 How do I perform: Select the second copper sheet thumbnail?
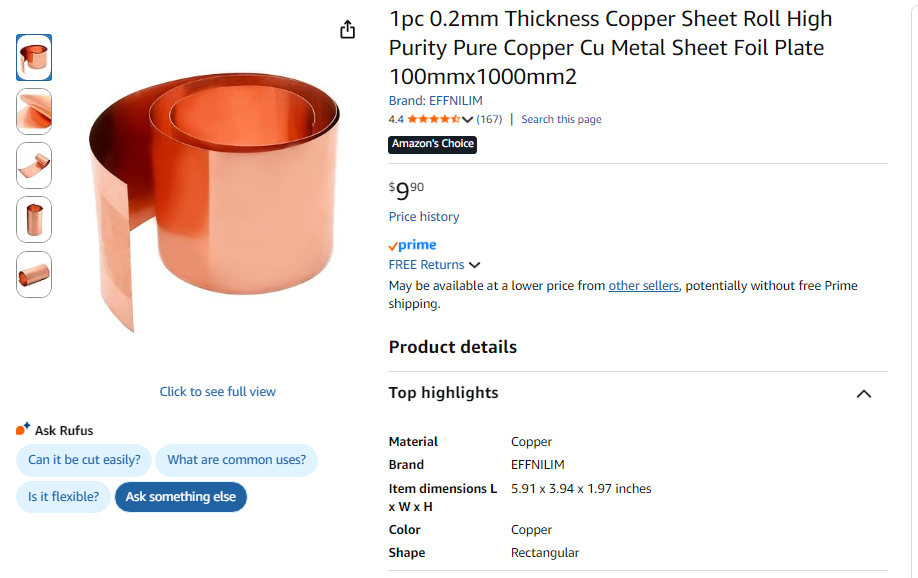pyautogui.click(x=33, y=111)
